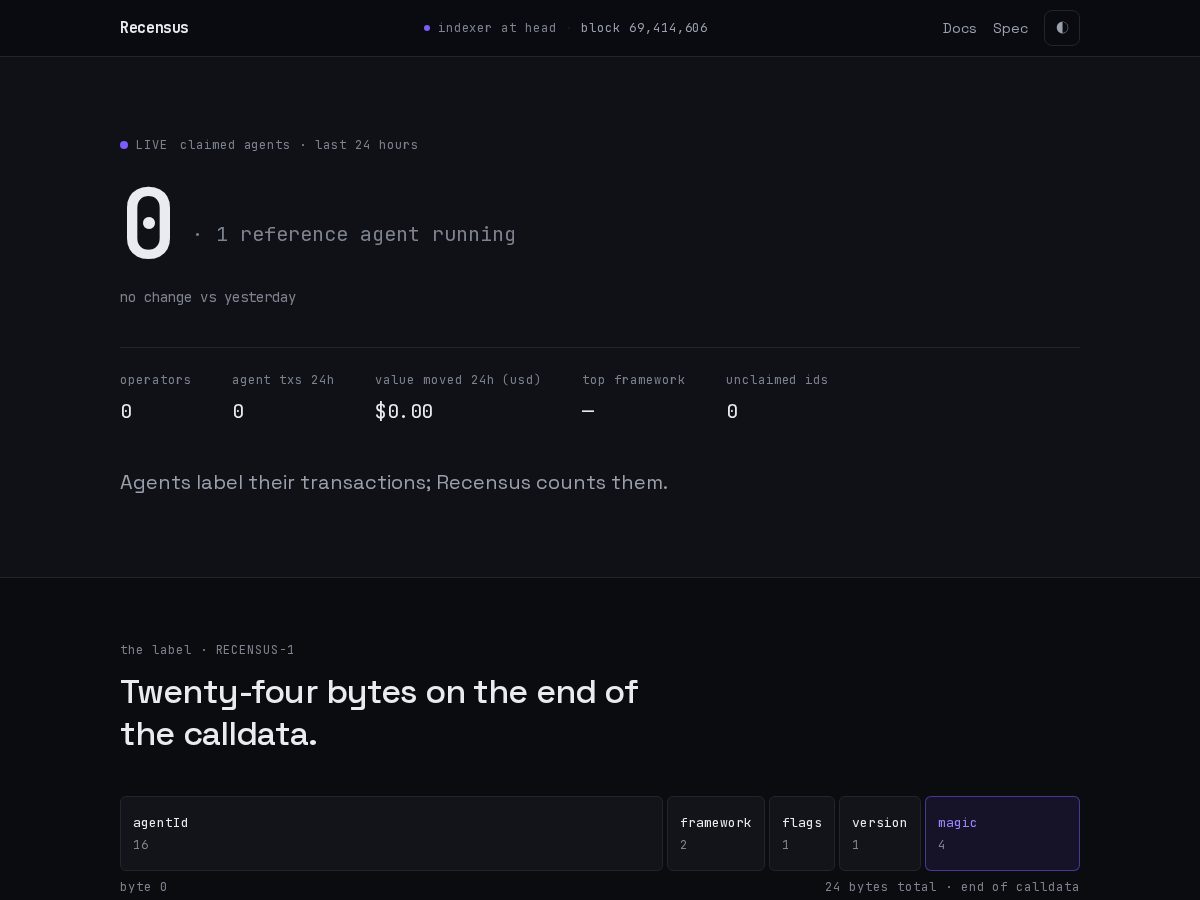Click the unclaimed ids label
1200x900 pixels.
(x=777, y=380)
